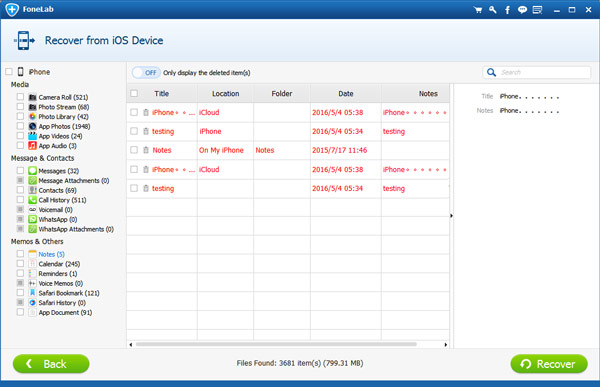Viewport: 600px width, 387px height.
Task: Click the green Back button
Action: 51,364
